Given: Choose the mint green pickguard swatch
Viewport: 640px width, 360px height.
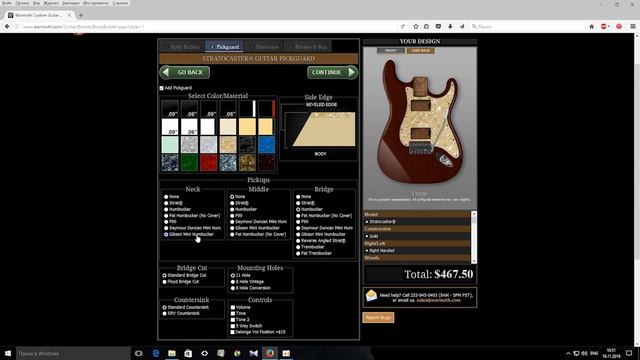Looking at the screenshot, I should point(170,144).
